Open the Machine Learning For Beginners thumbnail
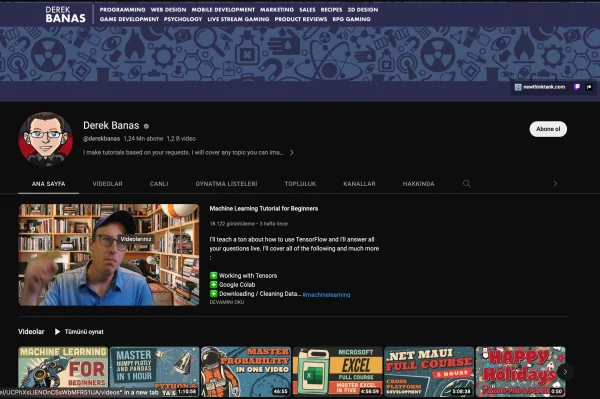The width and height of the screenshot is (600, 399). click(63, 371)
